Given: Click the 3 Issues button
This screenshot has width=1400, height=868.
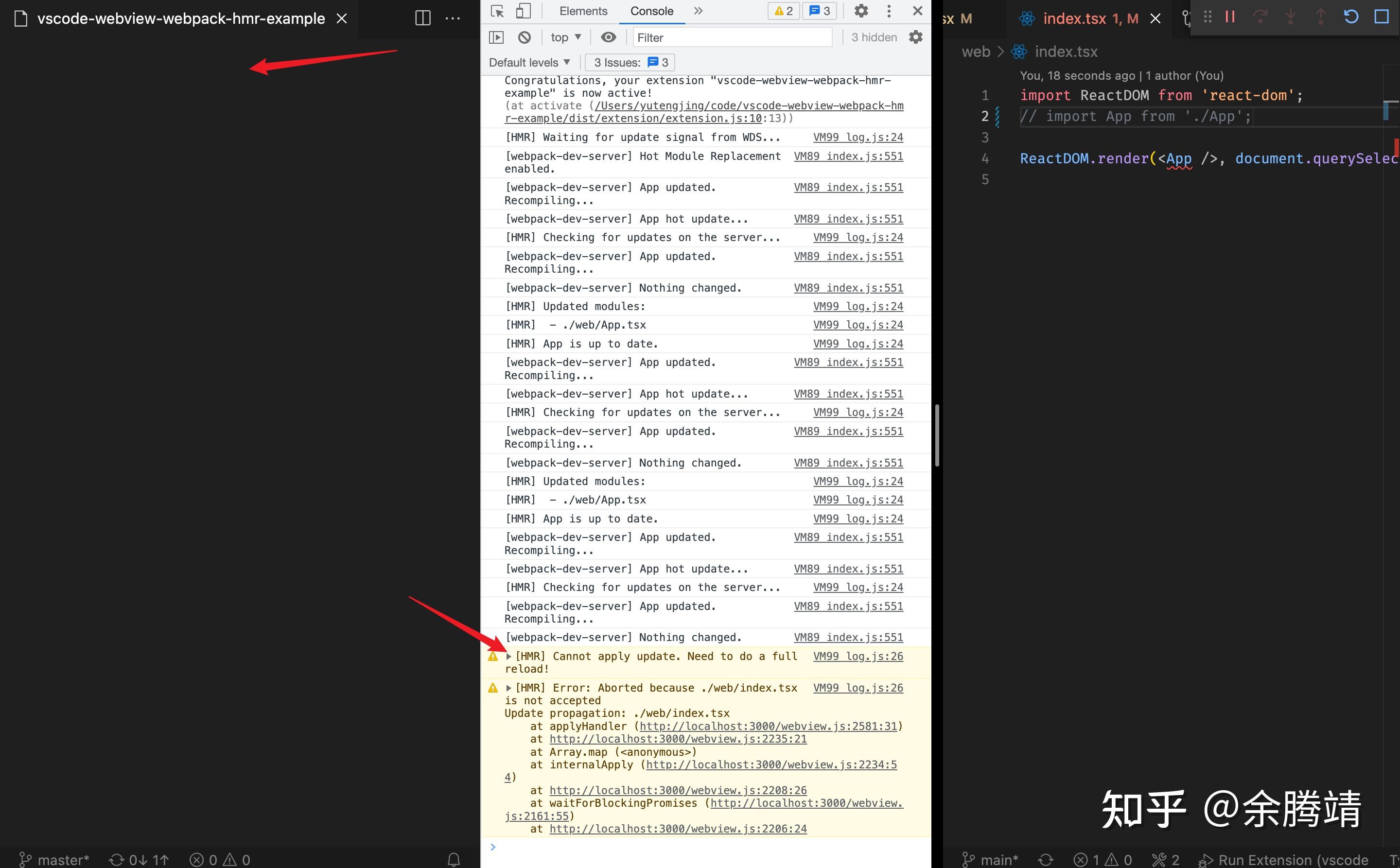Looking at the screenshot, I should (630, 62).
